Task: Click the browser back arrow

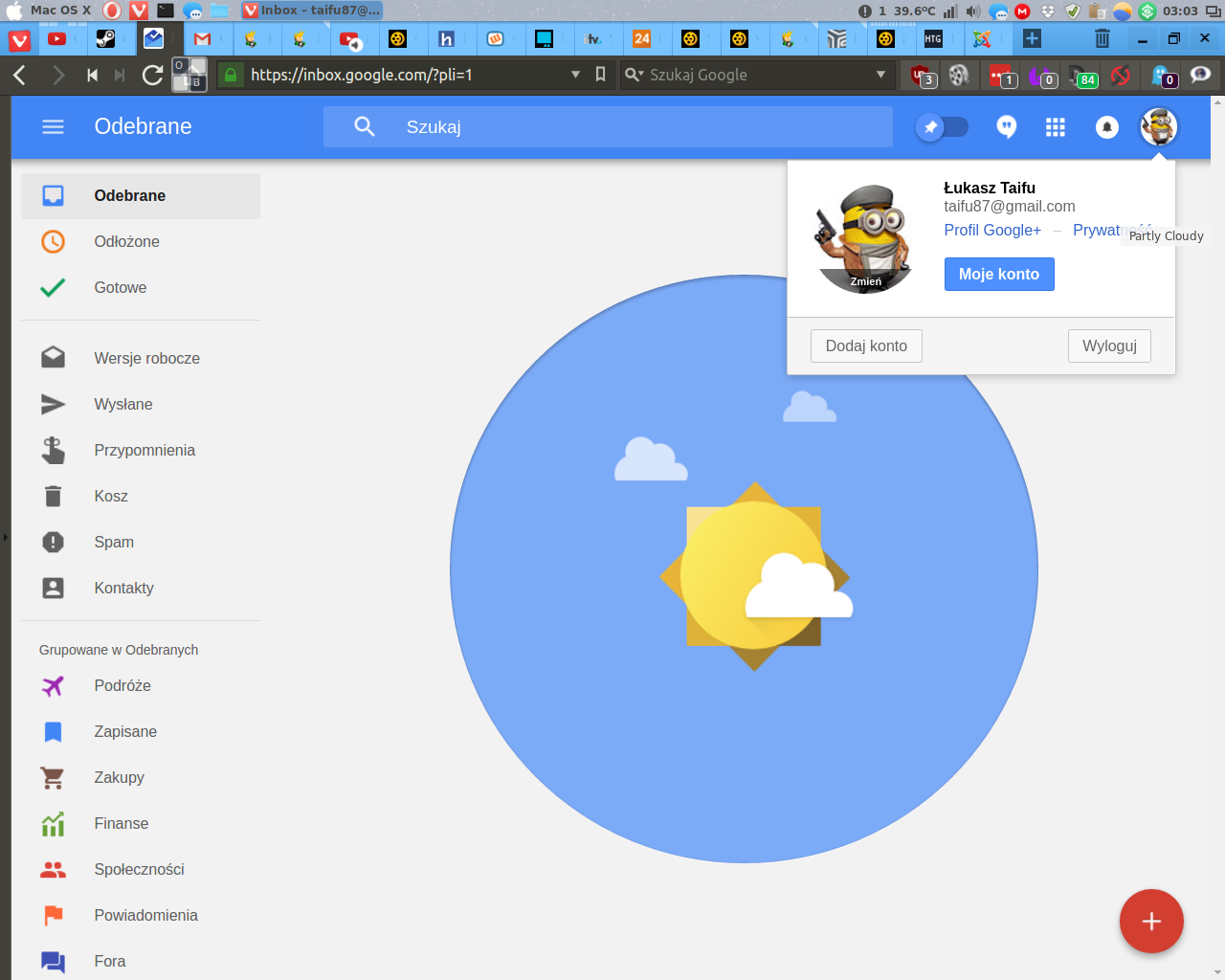Action: tap(20, 75)
